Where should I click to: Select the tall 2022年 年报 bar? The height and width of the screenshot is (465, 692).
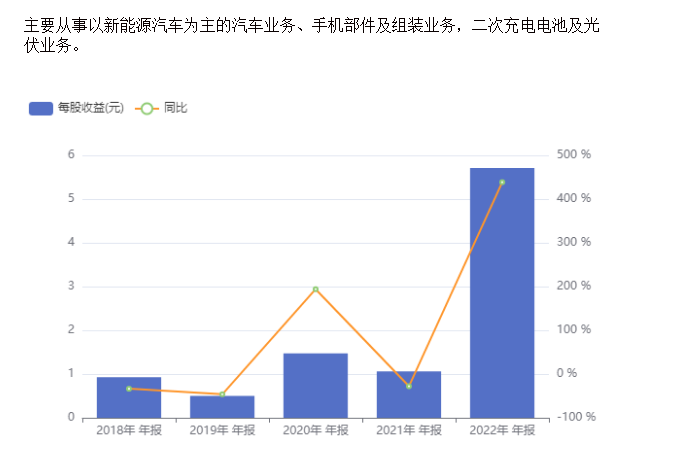tap(502, 293)
